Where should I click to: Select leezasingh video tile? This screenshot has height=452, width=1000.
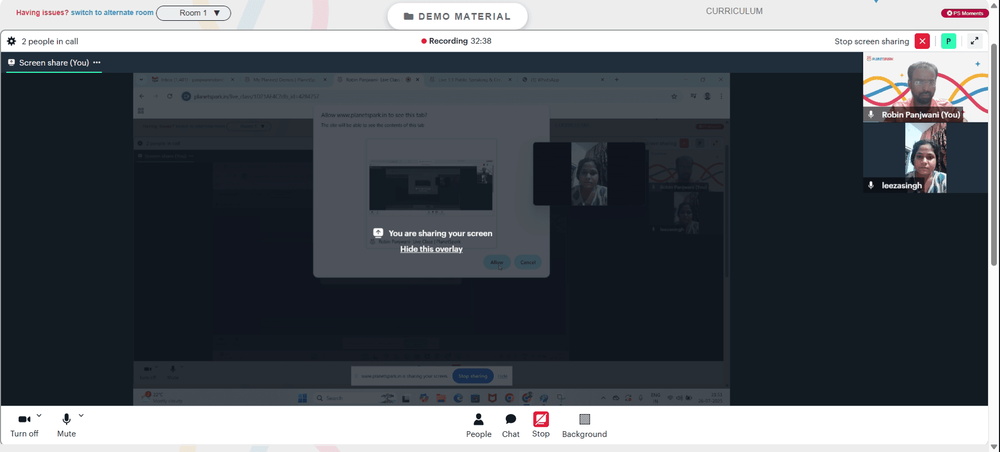tap(925, 157)
